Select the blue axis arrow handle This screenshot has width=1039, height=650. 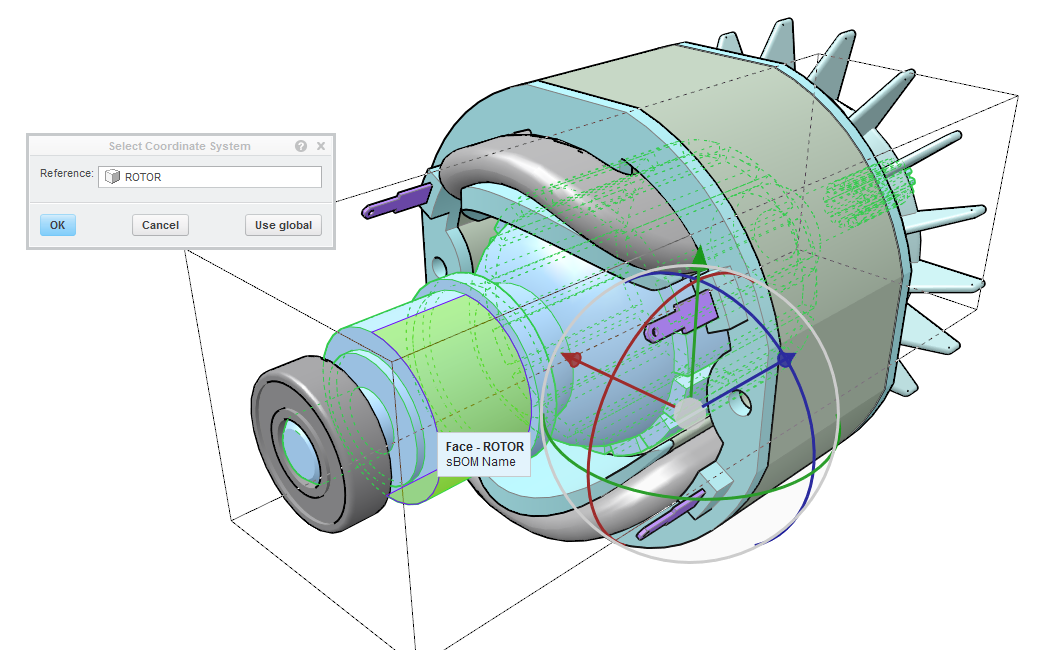pyautogui.click(x=786, y=360)
